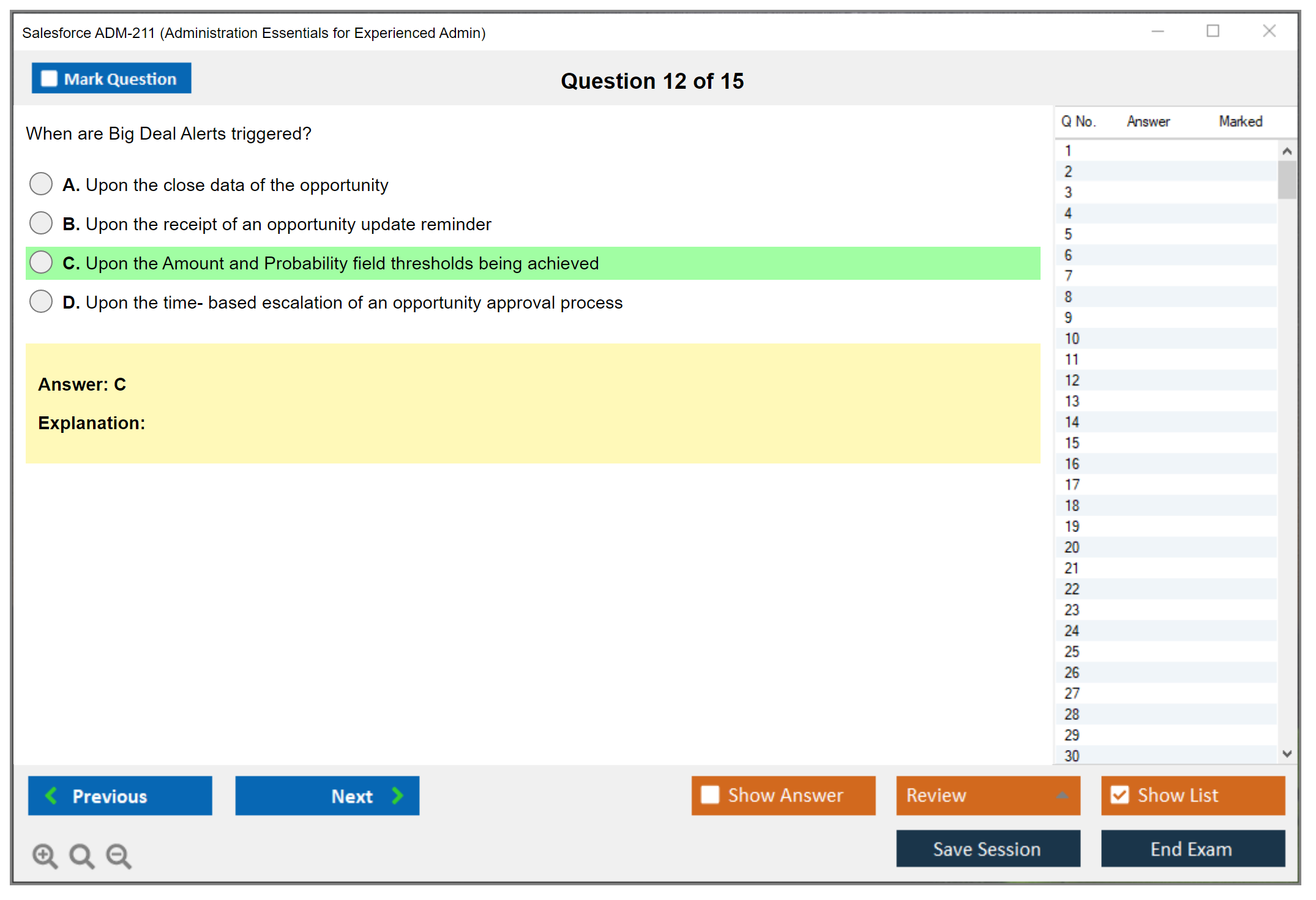Click the green left arrow on Previous
1316x900 pixels.
51,795
